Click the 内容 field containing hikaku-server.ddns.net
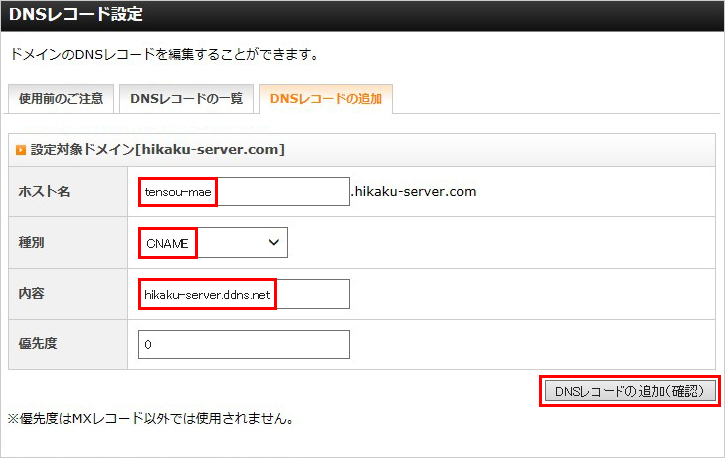Screen dimensions: 725x458 pos(243,294)
